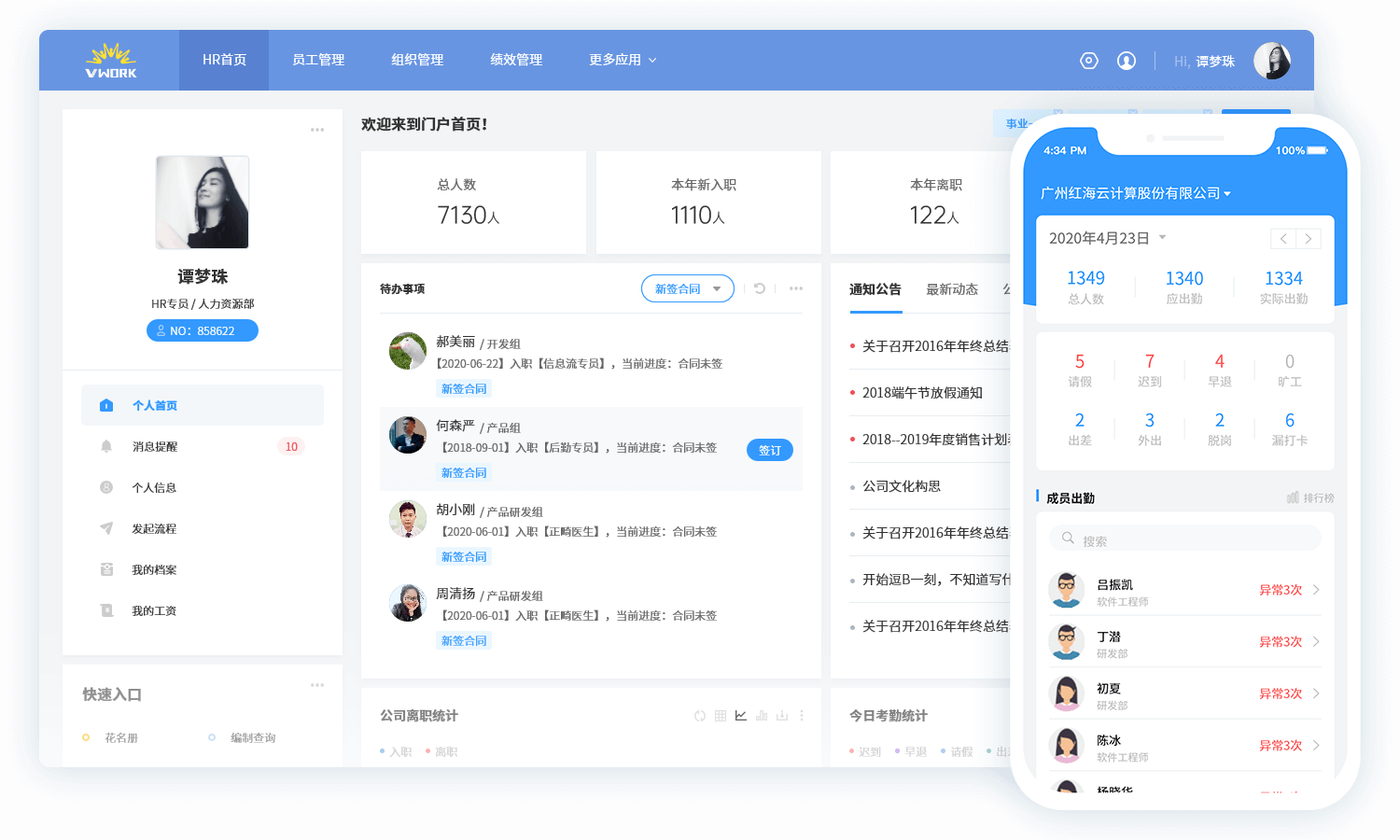Open the HR首页 tab
Screen dimensions: 1400x840
224,60
